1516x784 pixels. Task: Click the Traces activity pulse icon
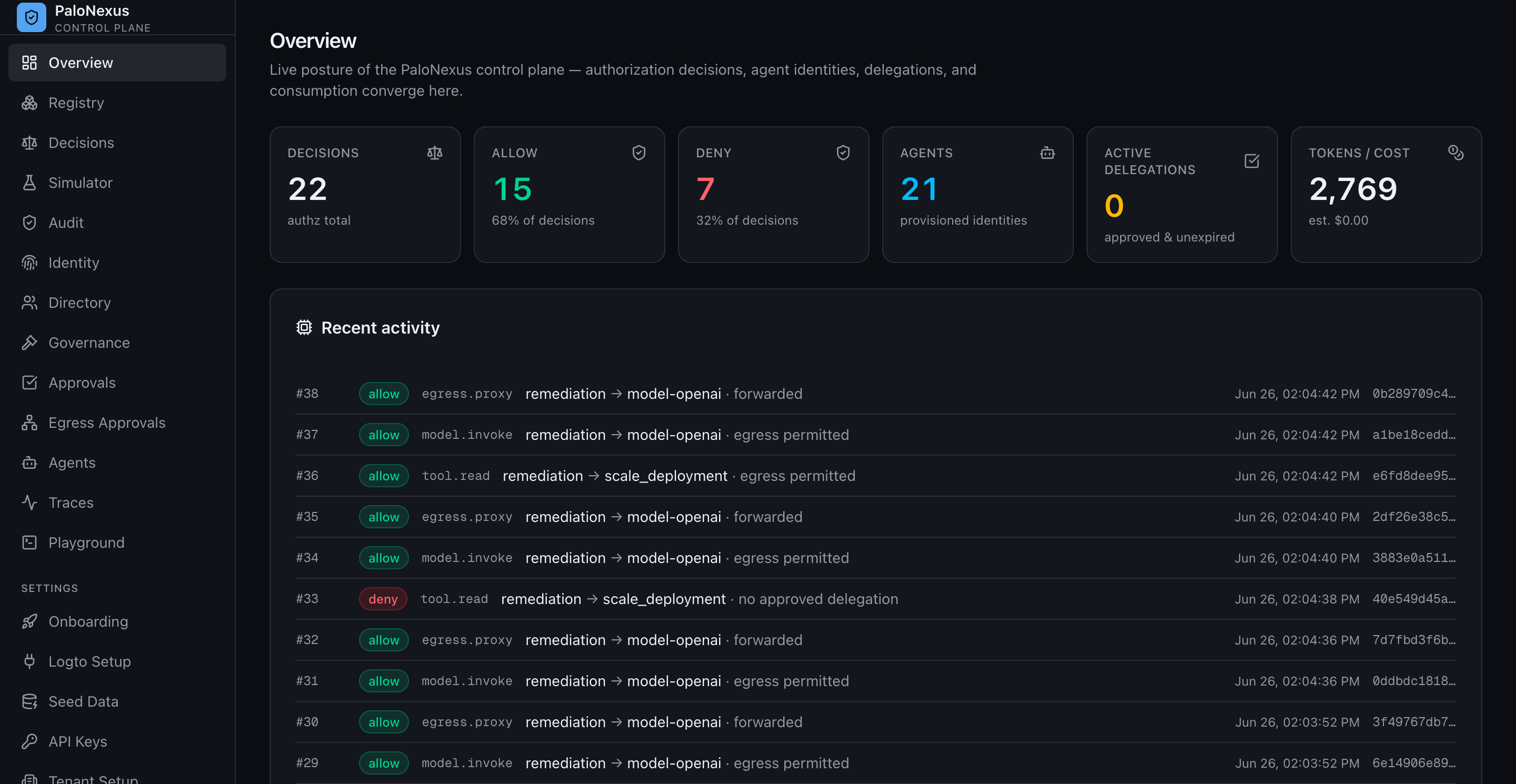(29, 502)
